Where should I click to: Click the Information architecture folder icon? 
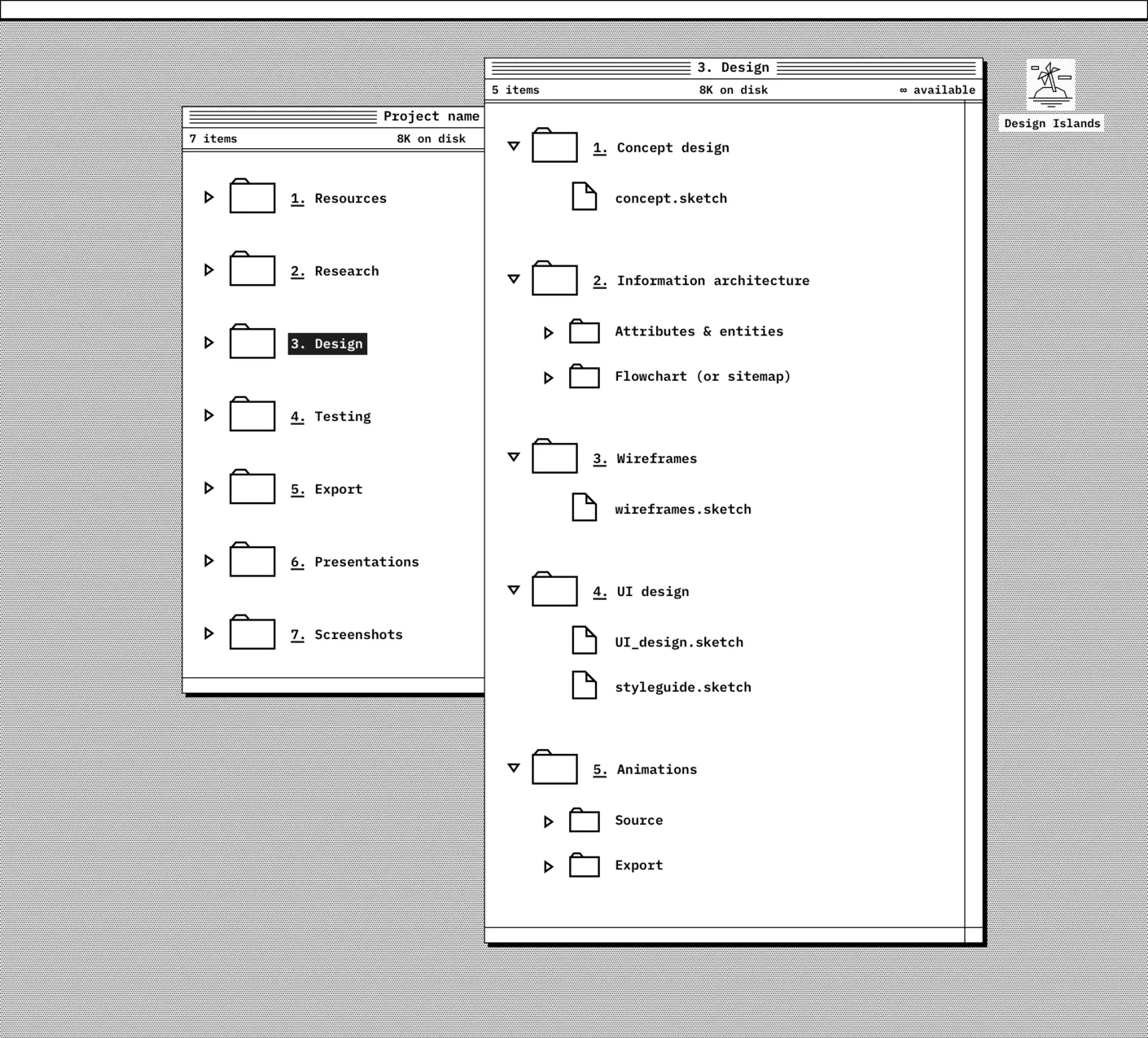coord(554,279)
